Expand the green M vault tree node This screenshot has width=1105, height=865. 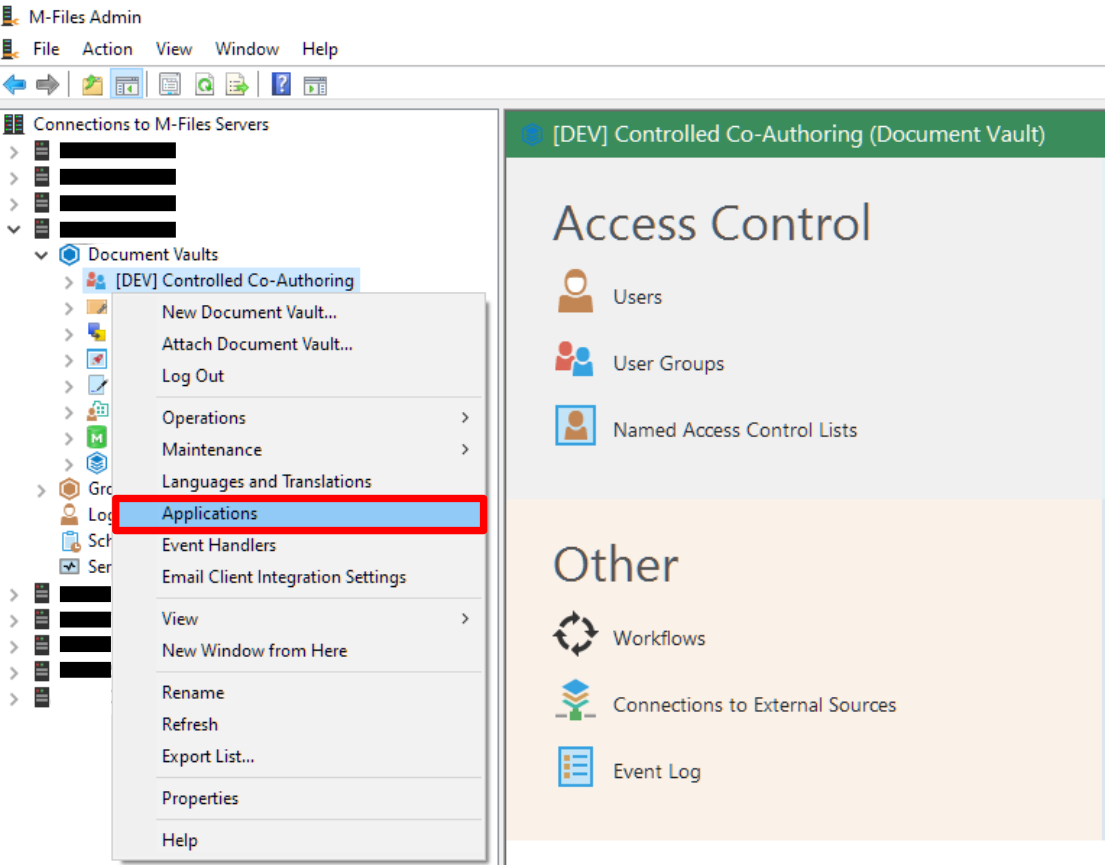point(68,438)
